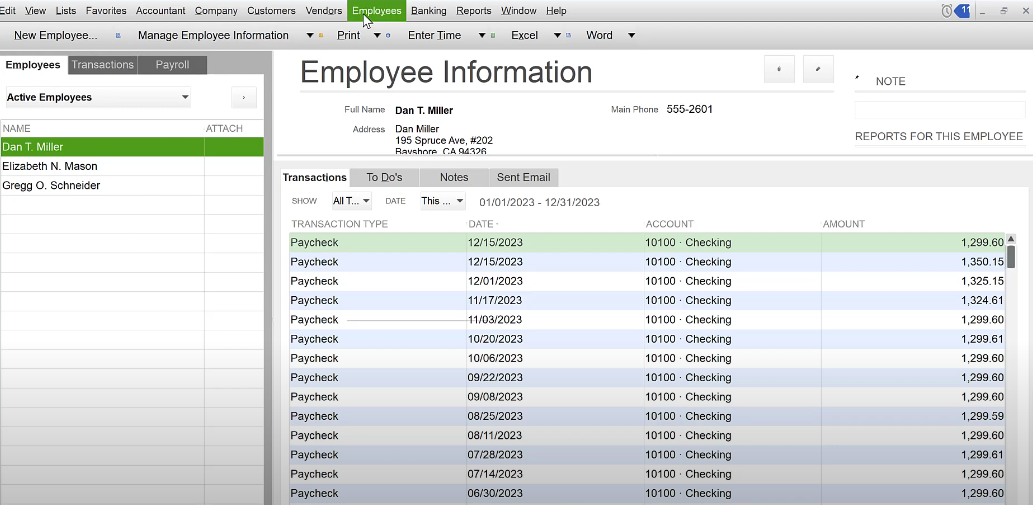This screenshot has height=505, width=1033.
Task: Open the Sent Email tab
Action: click(x=523, y=177)
